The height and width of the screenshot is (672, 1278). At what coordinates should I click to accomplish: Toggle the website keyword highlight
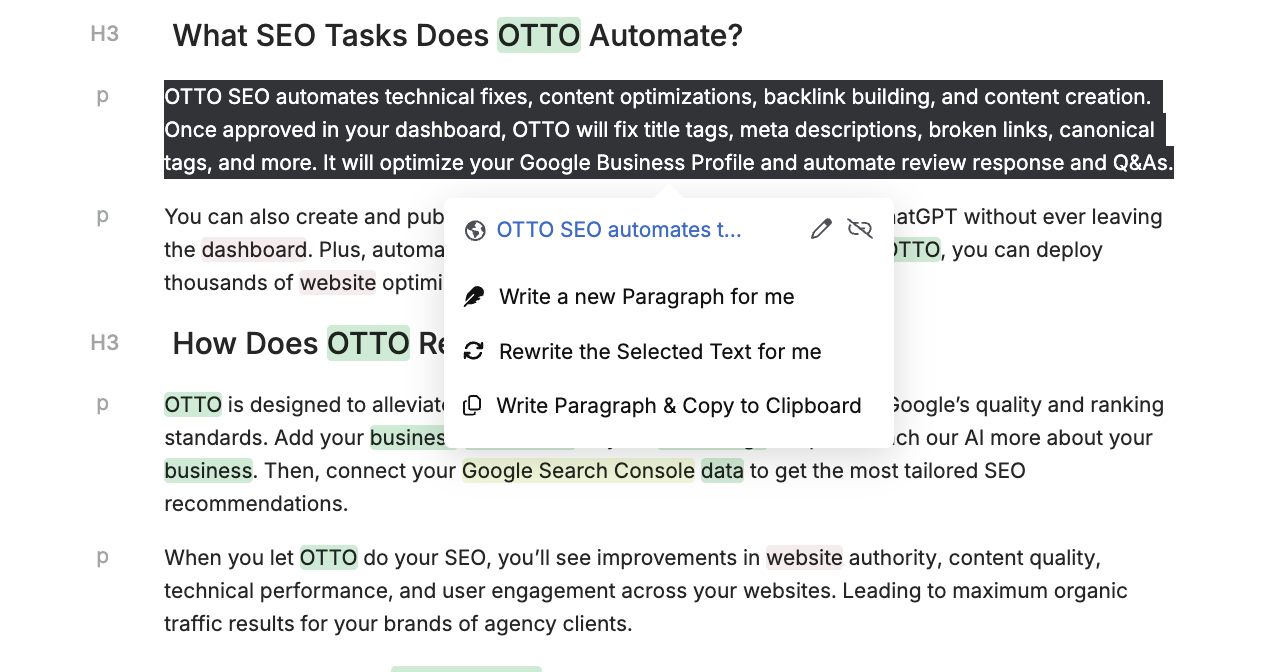[804, 557]
